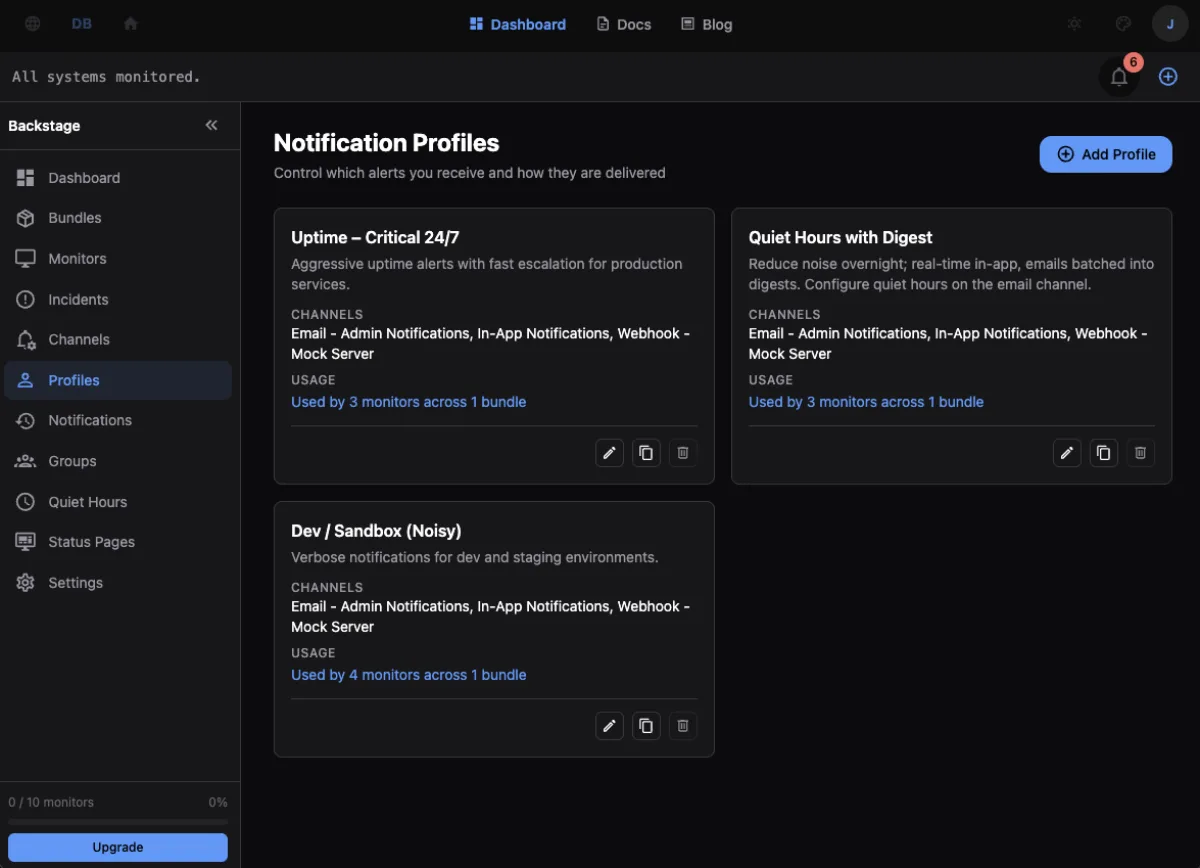Toggle the sun theme icon

coord(1074,24)
